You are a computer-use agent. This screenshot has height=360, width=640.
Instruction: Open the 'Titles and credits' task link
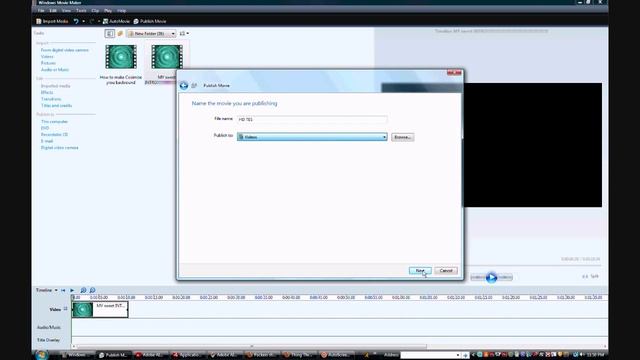tap(56, 106)
